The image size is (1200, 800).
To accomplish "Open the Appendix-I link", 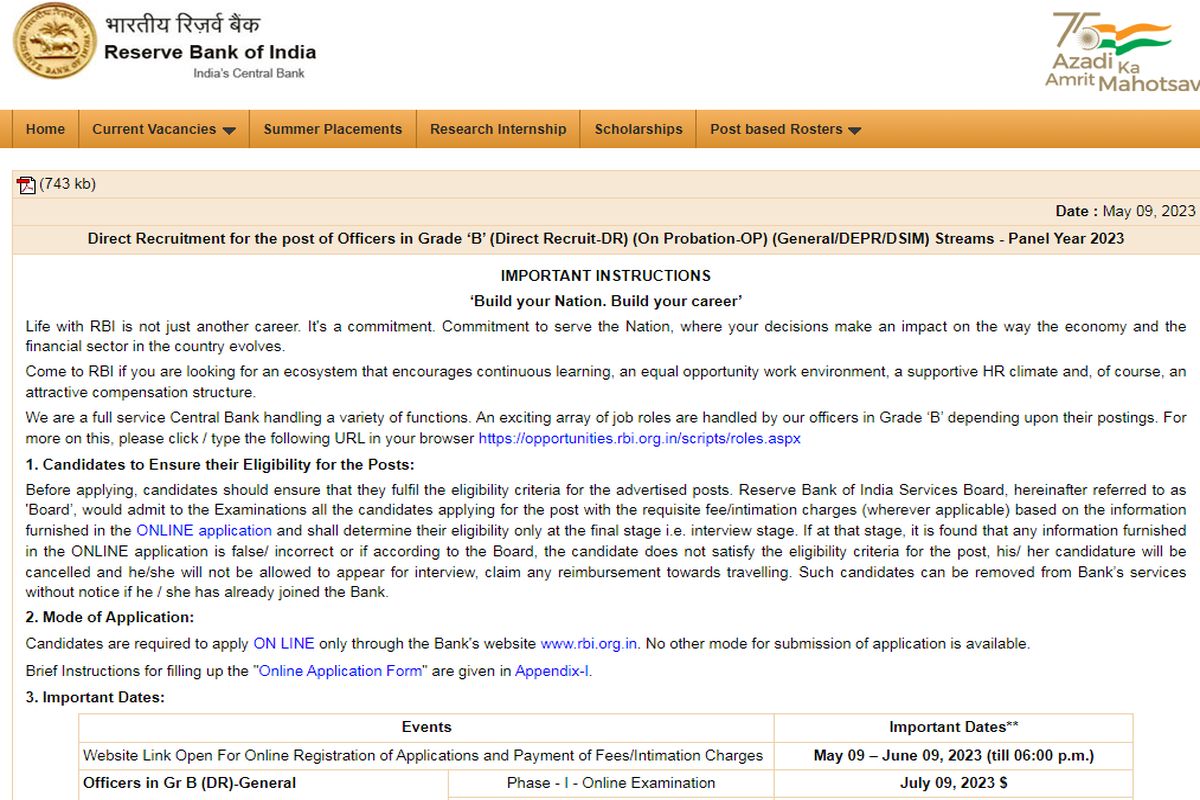I will coord(552,671).
